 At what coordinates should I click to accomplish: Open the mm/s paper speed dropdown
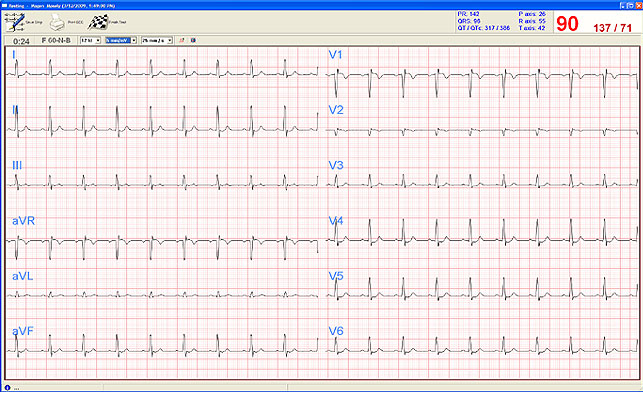click(x=157, y=41)
